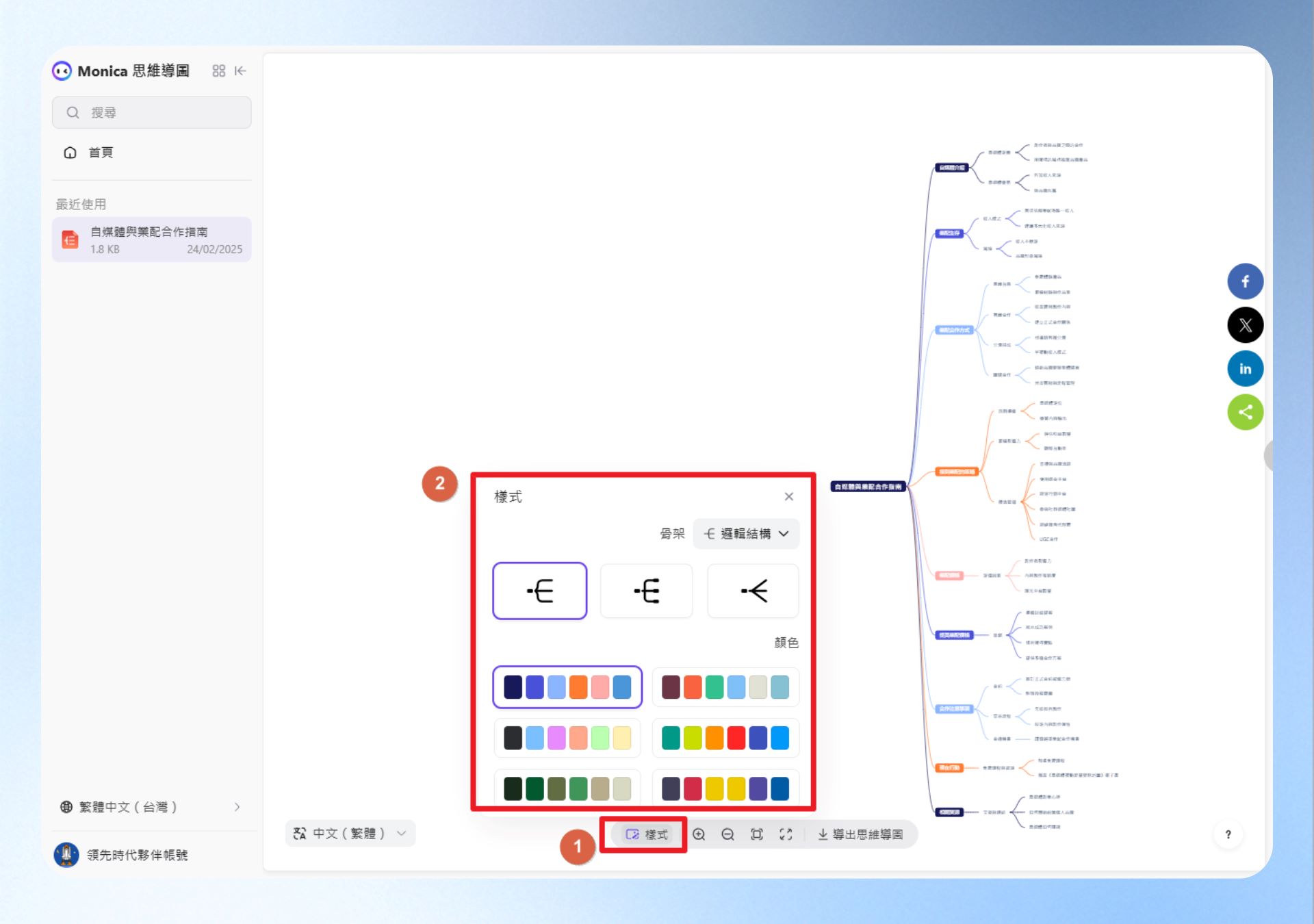Open the 邏輯結構 skeleton dropdown
The image size is (1314, 924).
(746, 534)
